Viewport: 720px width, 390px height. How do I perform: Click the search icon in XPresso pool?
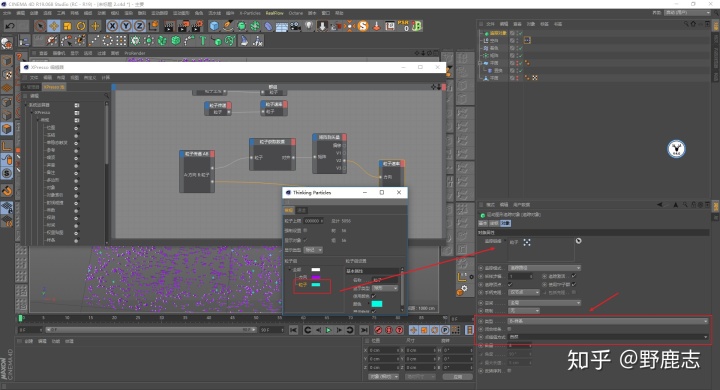coord(107,96)
